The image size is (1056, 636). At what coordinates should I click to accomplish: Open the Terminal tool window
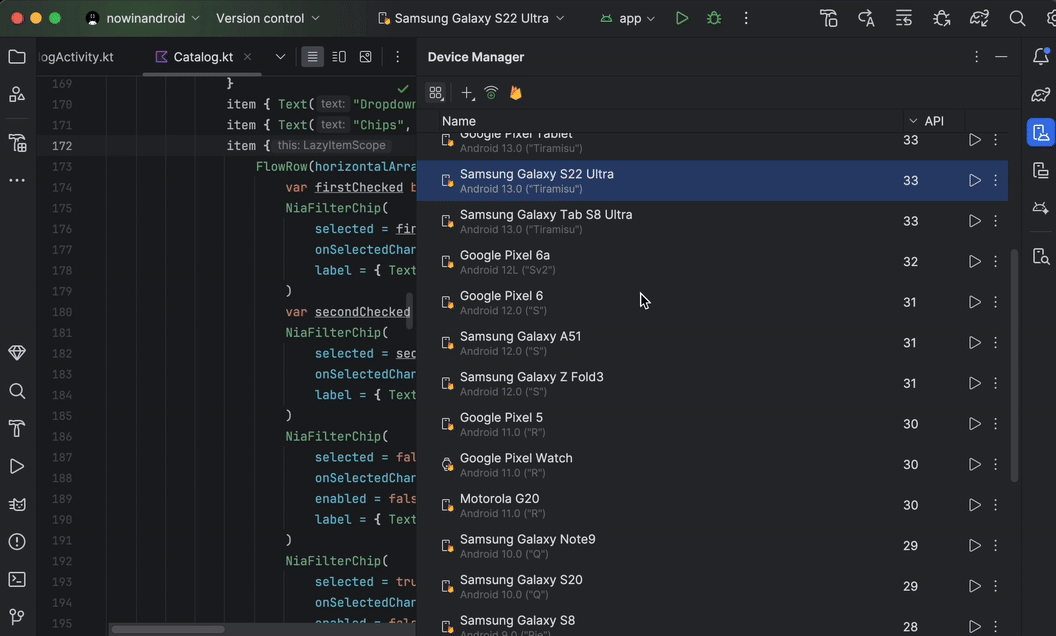click(17, 579)
